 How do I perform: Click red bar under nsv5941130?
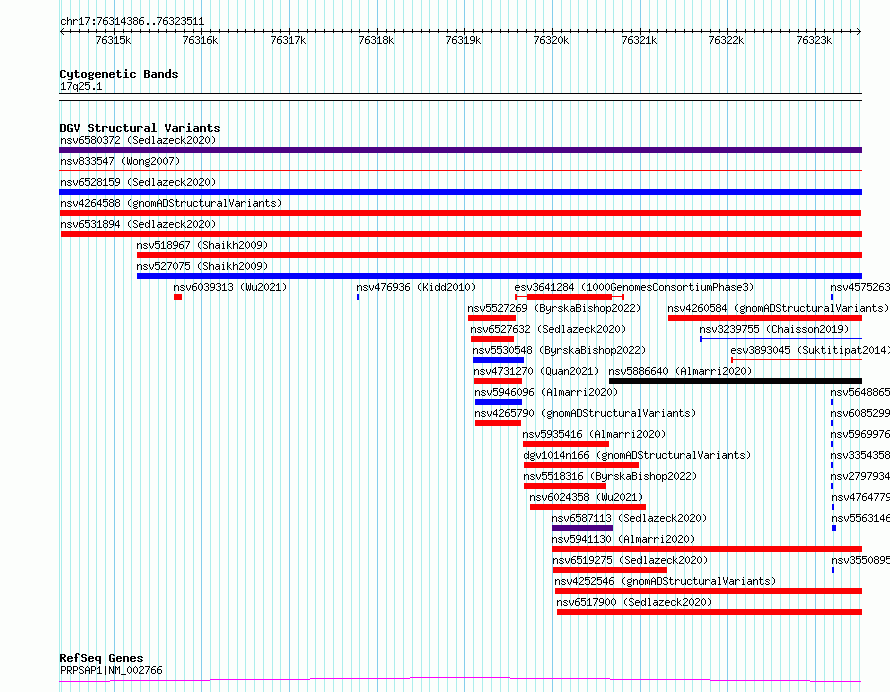[707, 549]
